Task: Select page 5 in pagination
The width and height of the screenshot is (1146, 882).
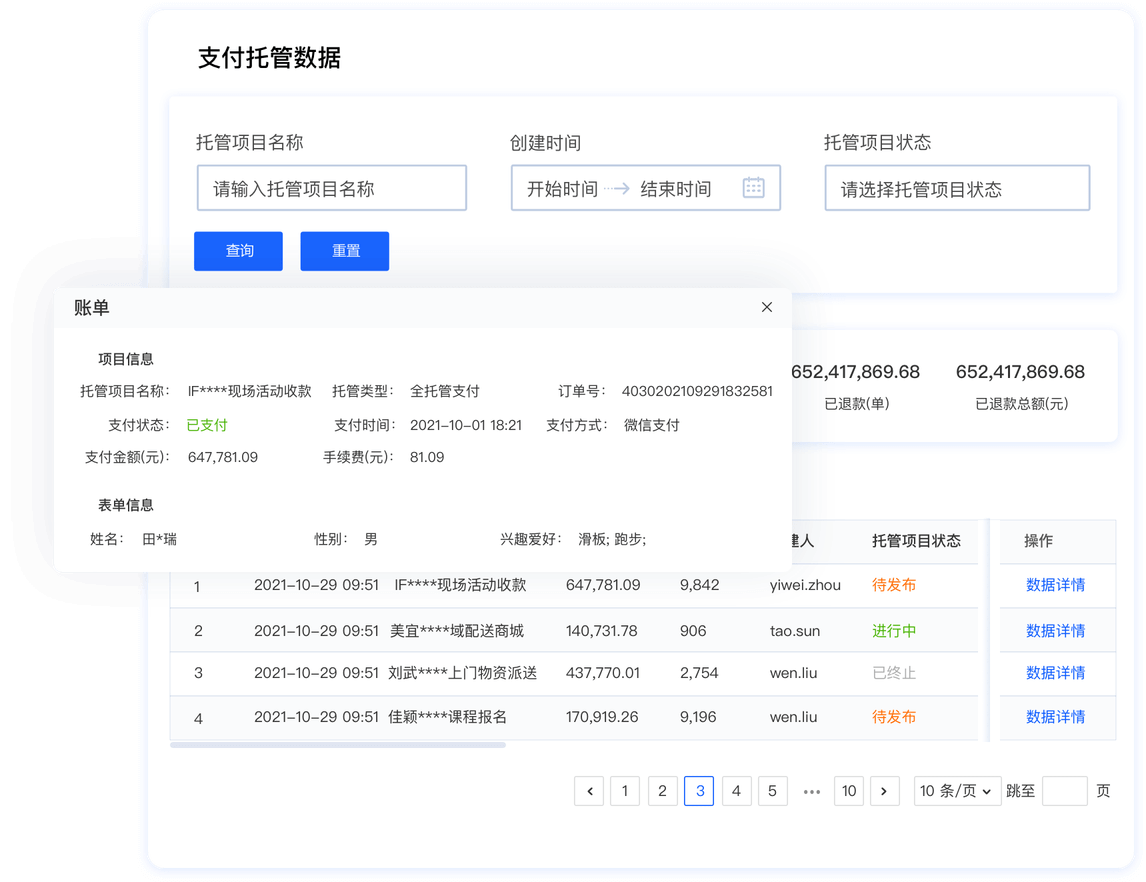Action: coord(772,791)
